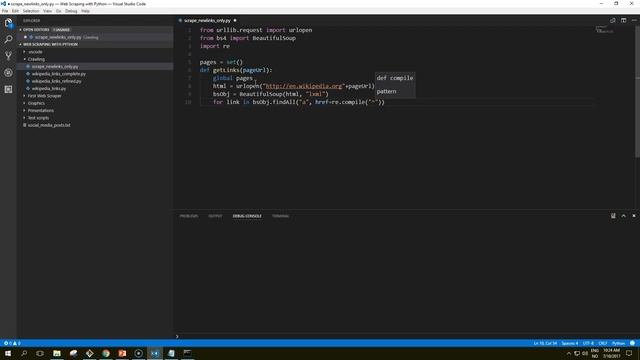This screenshot has width=640, height=360.
Task: Select the Debug Console panel tab
Action: 247,216
